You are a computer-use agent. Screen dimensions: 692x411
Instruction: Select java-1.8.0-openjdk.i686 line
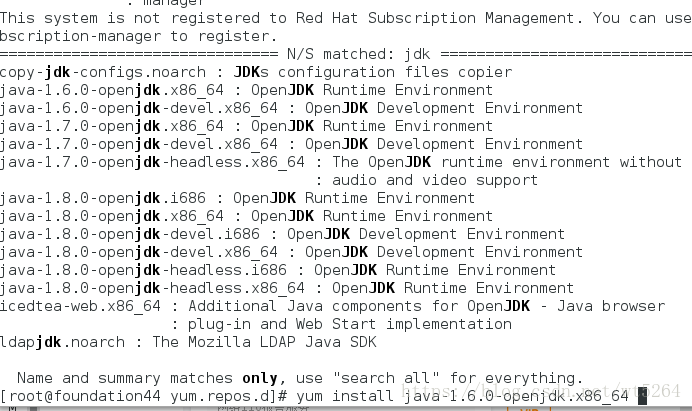(237, 198)
